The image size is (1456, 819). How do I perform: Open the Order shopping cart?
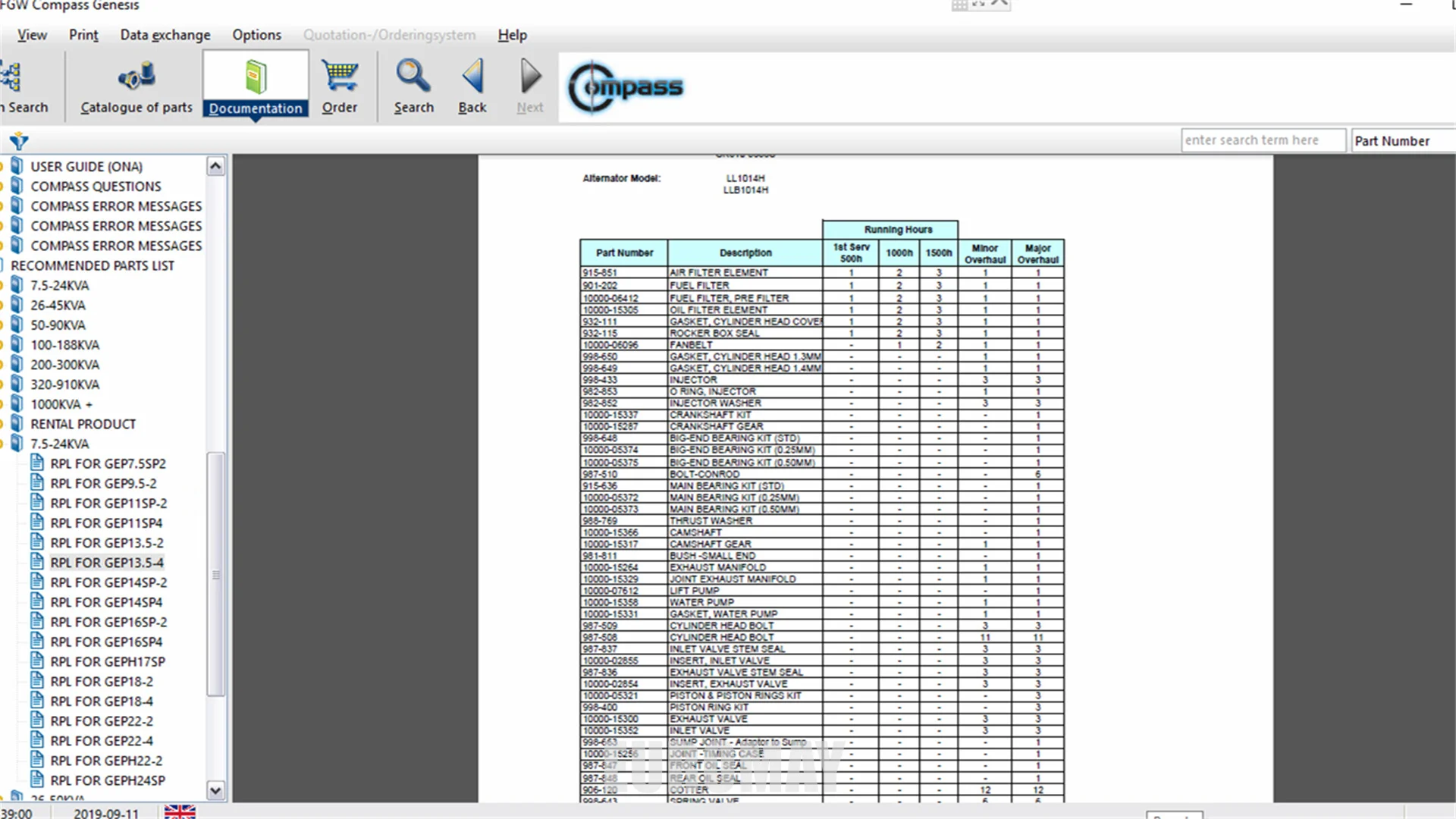(339, 77)
